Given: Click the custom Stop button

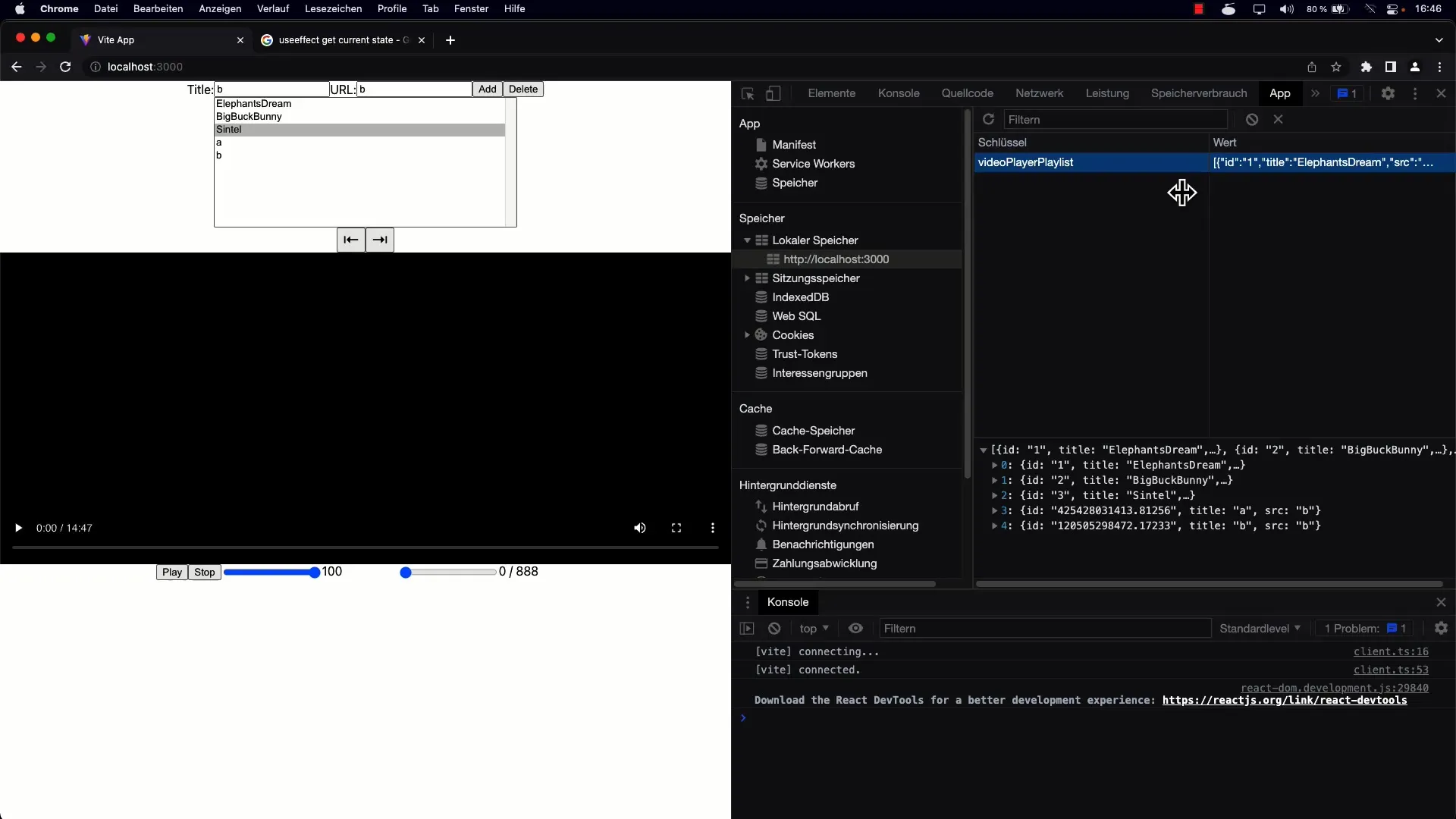Looking at the screenshot, I should pyautogui.click(x=205, y=573).
